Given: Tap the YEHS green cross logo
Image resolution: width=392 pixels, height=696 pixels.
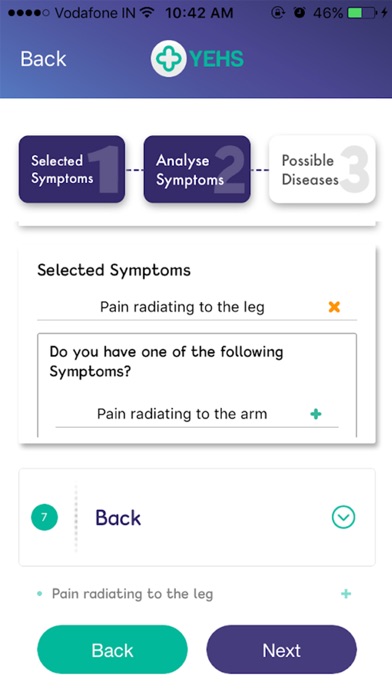Looking at the screenshot, I should 168,59.
